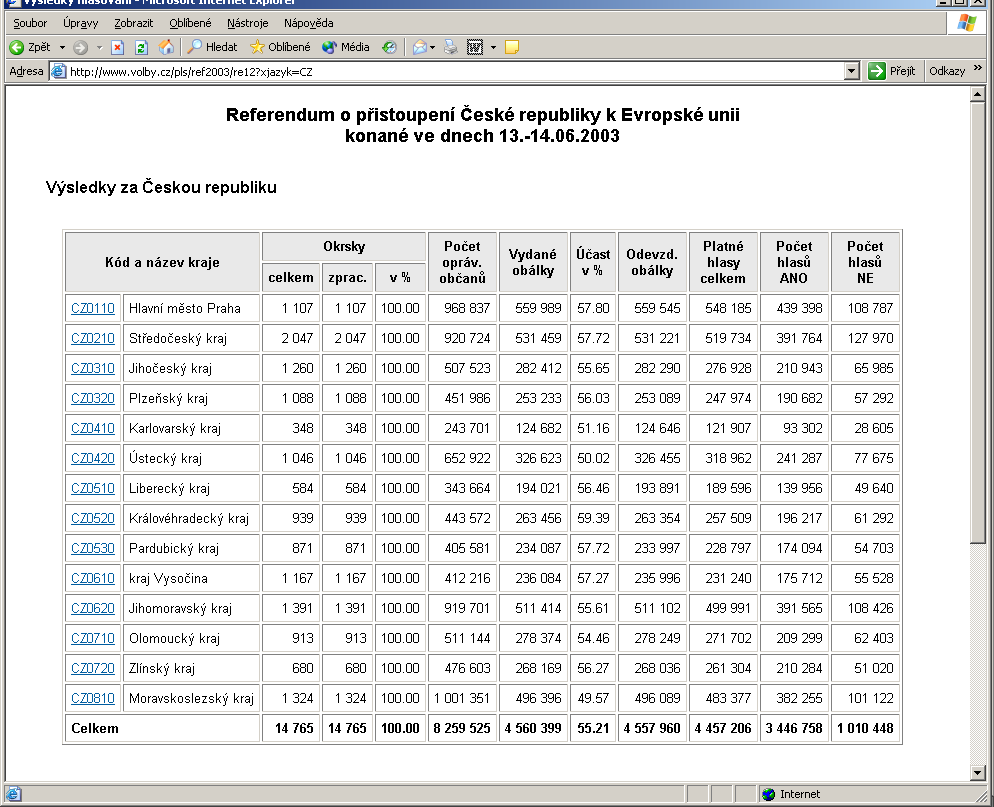The width and height of the screenshot is (994, 807).
Task: Open the Oblíbené menu in the menu bar
Action: 190,23
